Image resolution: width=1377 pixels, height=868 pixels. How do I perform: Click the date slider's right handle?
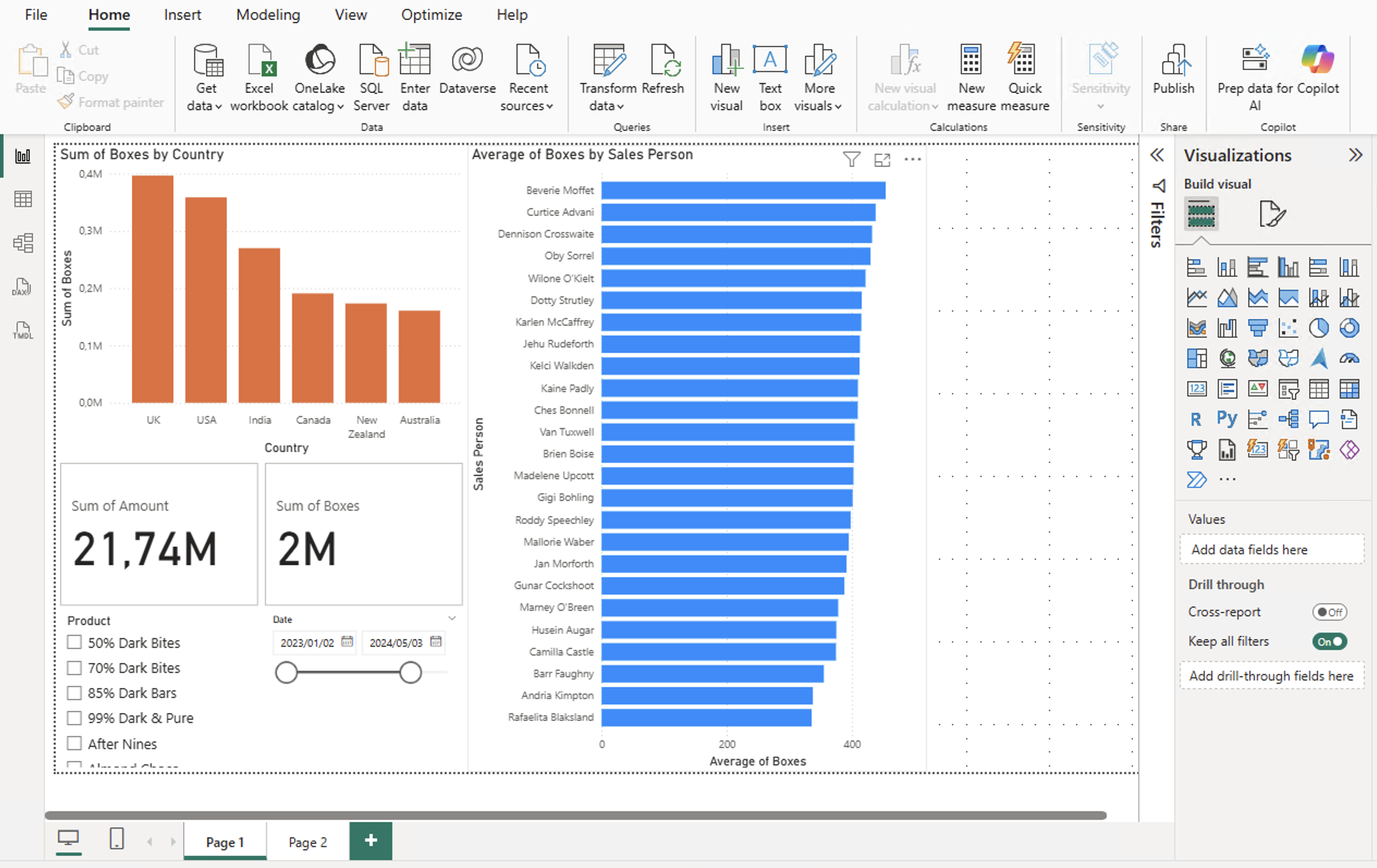tap(410, 673)
